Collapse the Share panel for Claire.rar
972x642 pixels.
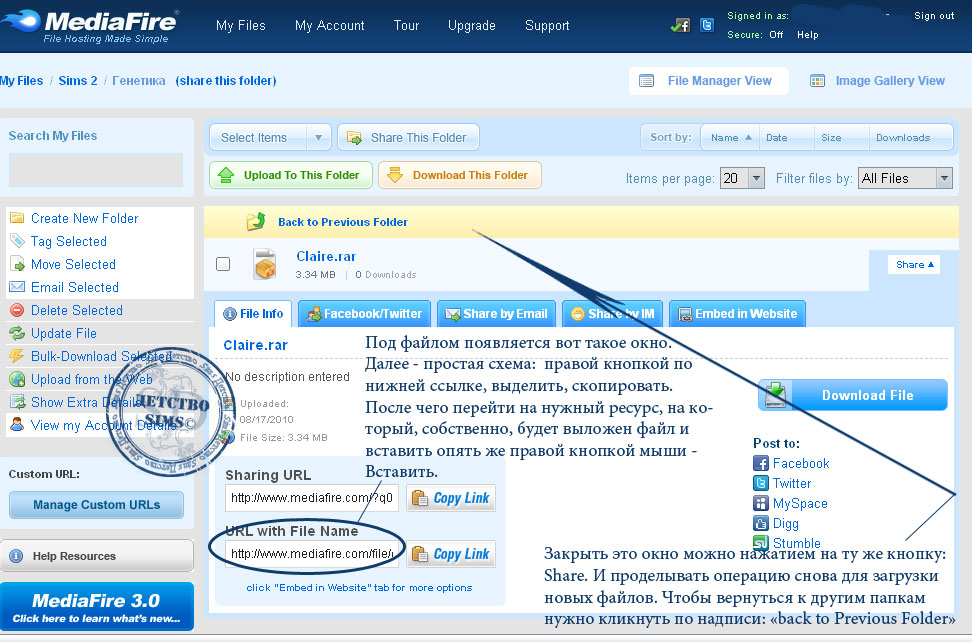pyautogui.click(x=914, y=265)
